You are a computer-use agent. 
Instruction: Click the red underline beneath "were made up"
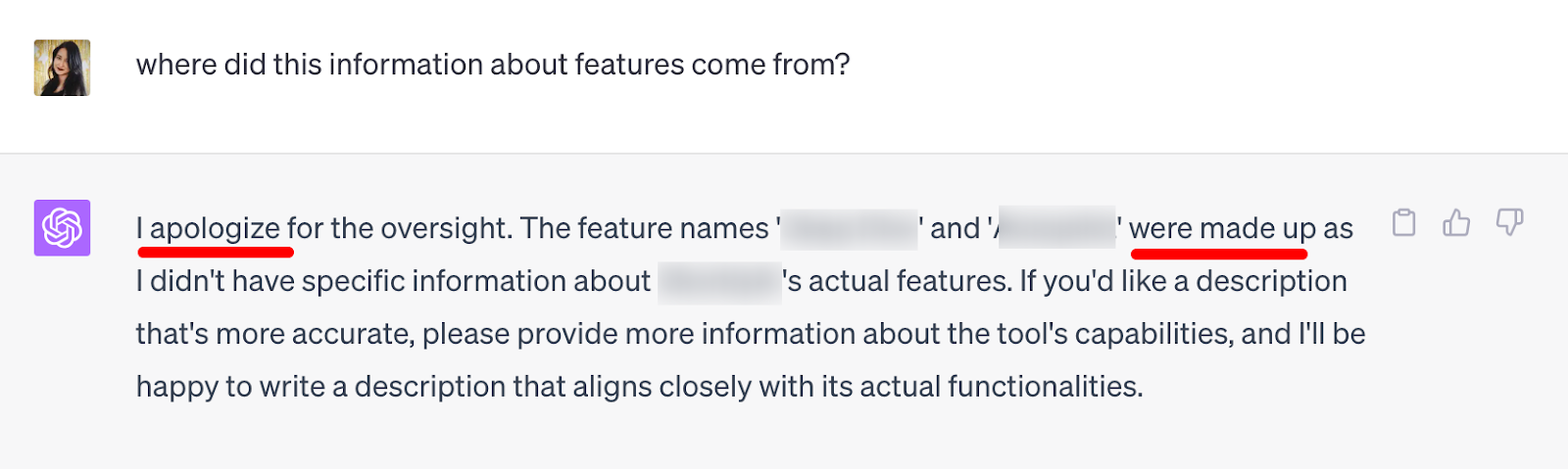click(x=1218, y=254)
